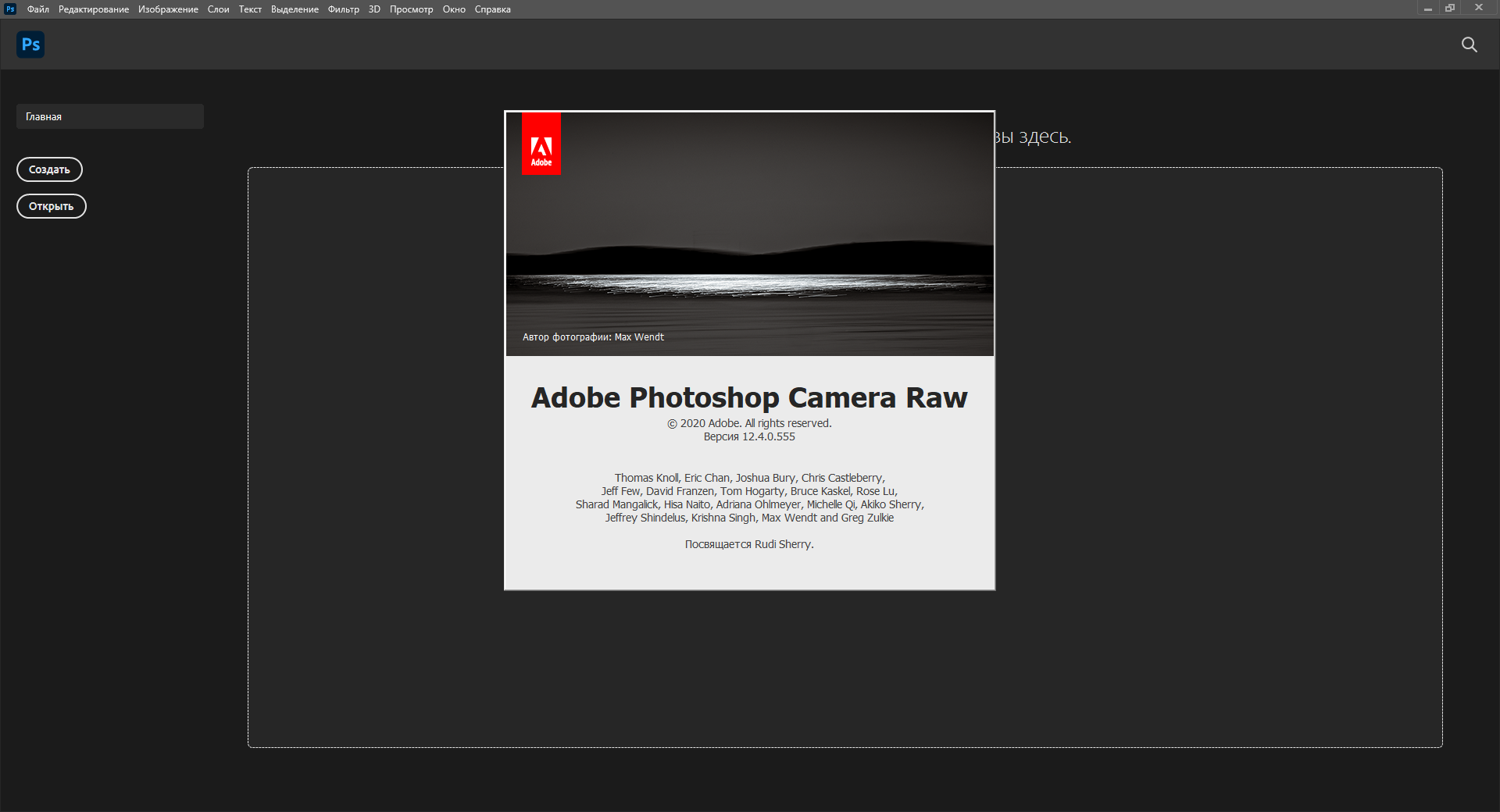Click the Photoshop home logo icon
1500x812 pixels.
pos(30,45)
